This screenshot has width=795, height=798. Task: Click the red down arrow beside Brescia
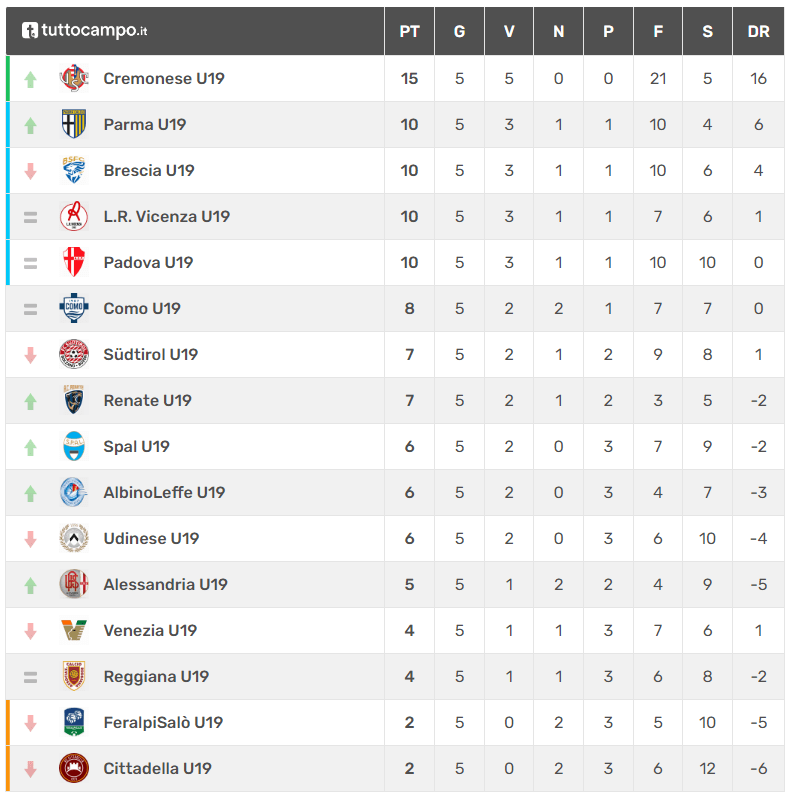[31, 172]
